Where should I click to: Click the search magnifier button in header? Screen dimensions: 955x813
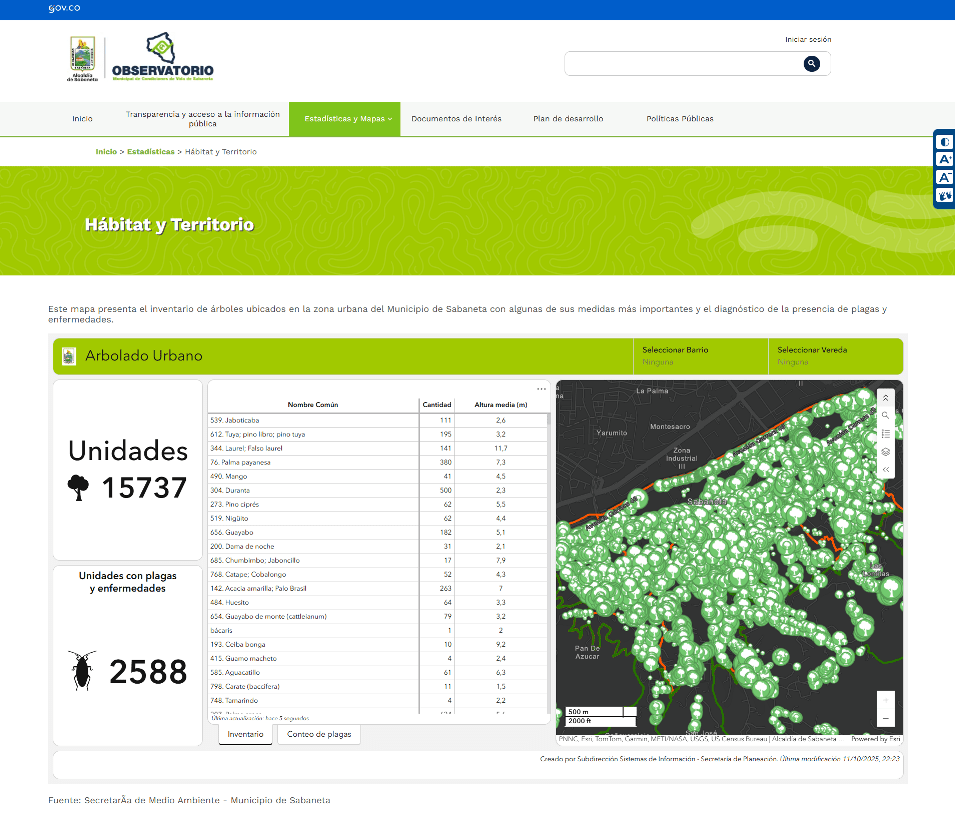pos(812,64)
